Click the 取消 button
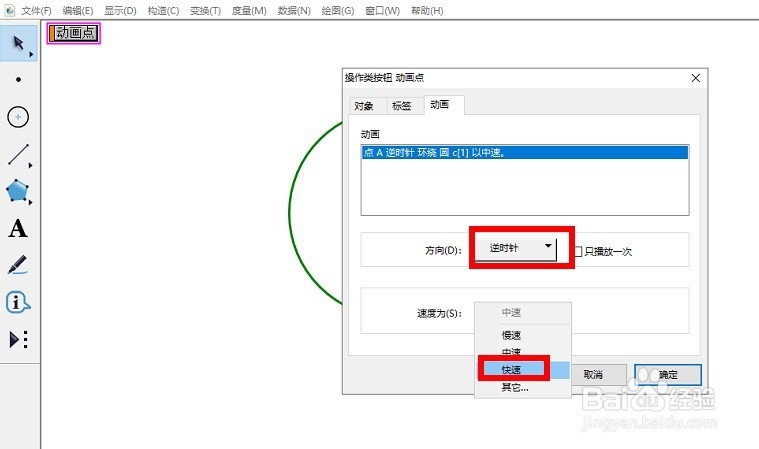Image resolution: width=759 pixels, height=449 pixels. pos(593,374)
